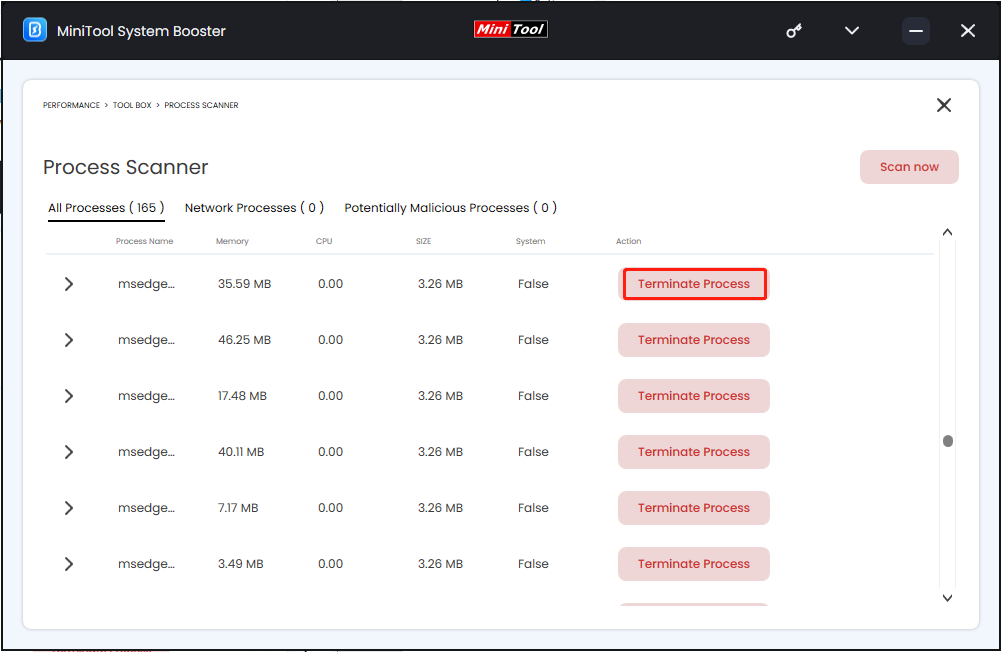Click the Memory column header
This screenshot has height=652, width=1001.
coord(232,241)
